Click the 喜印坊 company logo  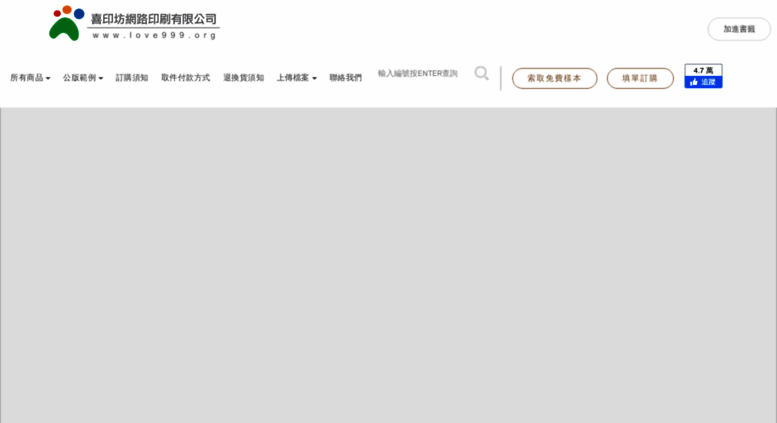point(134,23)
